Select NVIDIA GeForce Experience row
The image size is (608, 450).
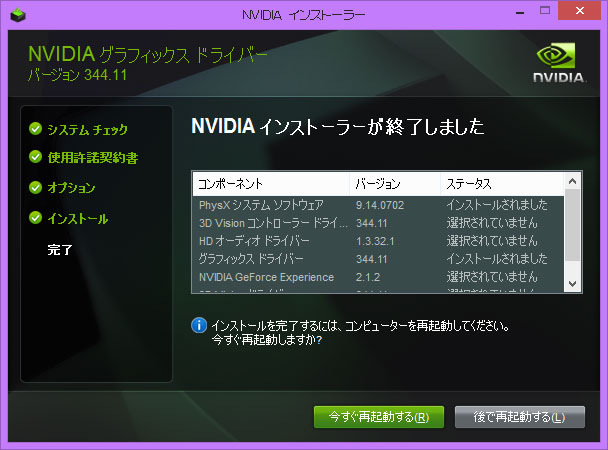pyautogui.click(x=378, y=277)
